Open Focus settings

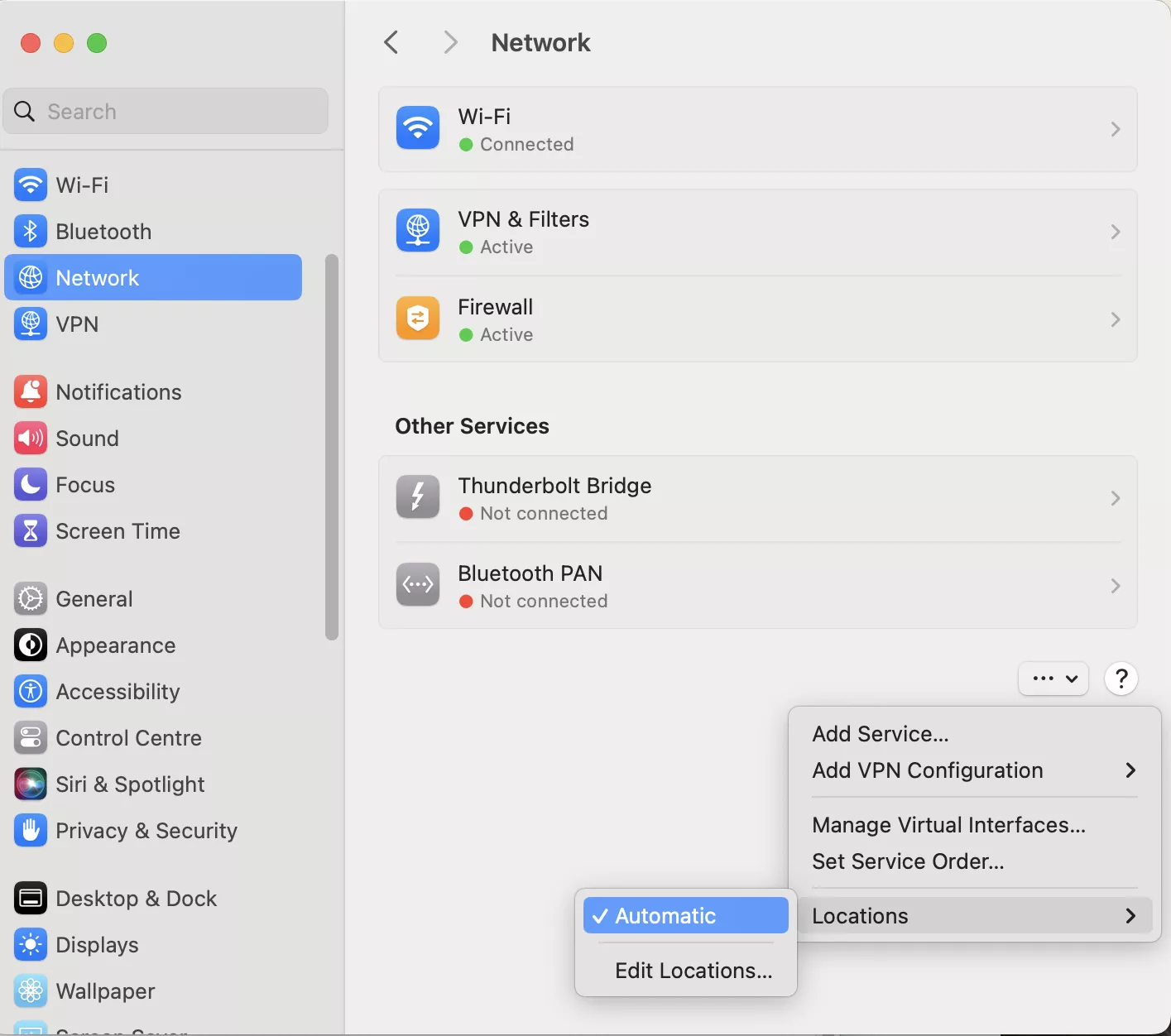153,484
